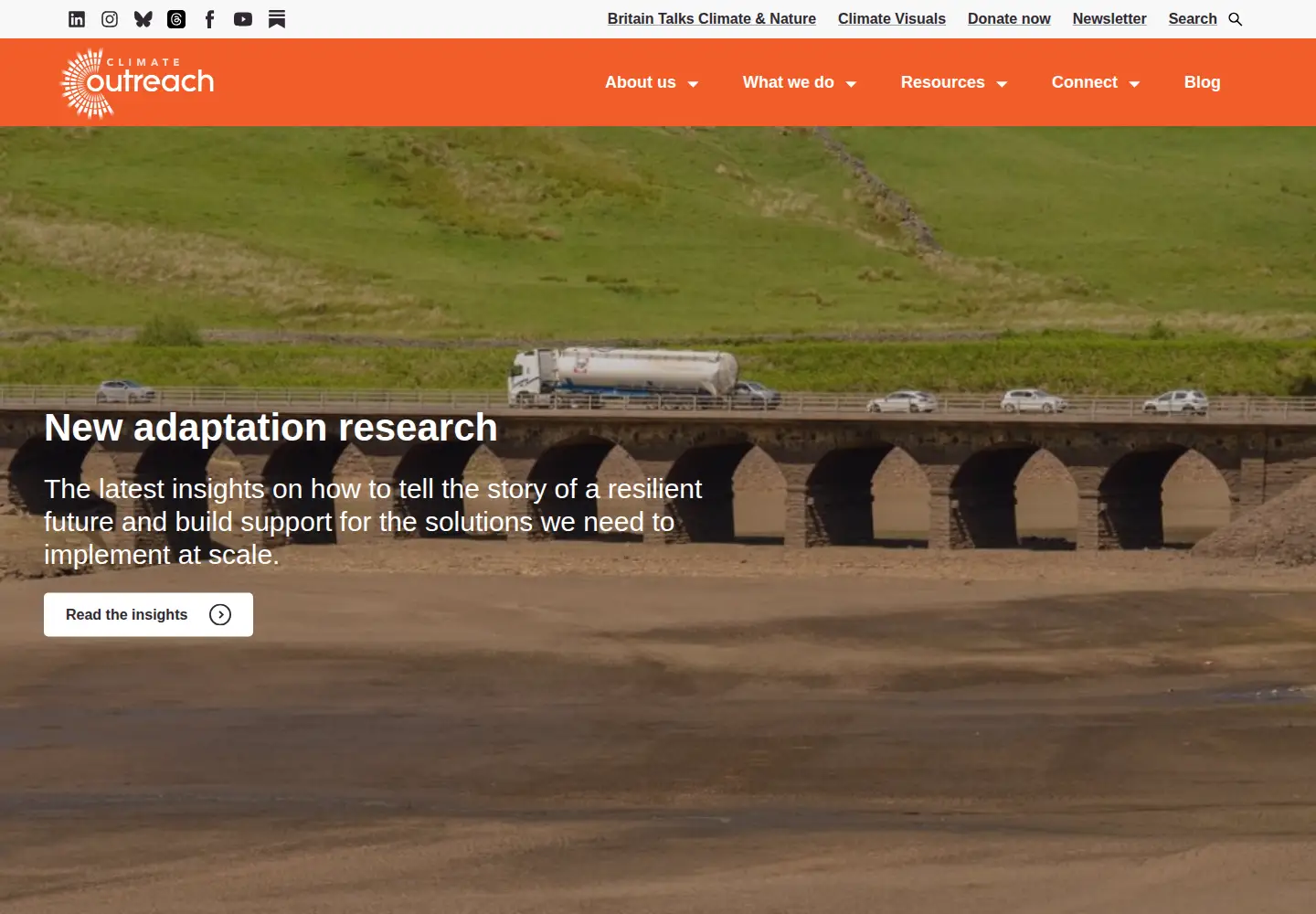
Task: Click the New adaptation research heading
Action: pyautogui.click(x=271, y=428)
